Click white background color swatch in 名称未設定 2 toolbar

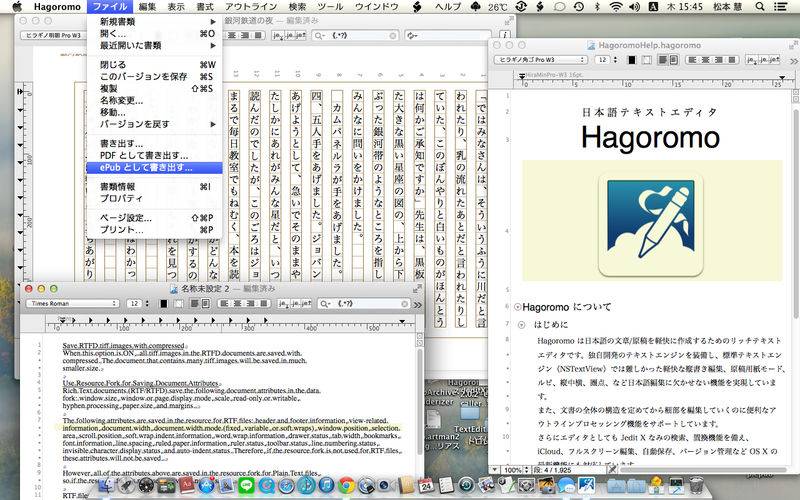(178, 304)
